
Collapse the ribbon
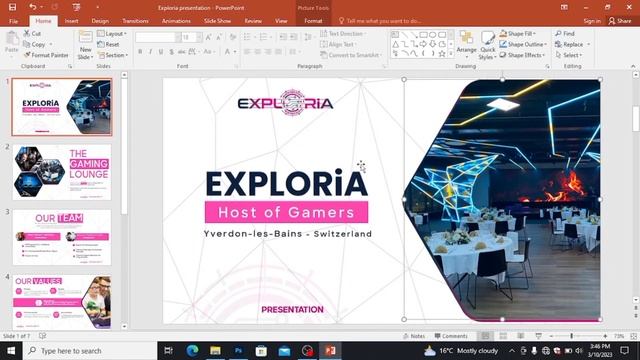[x=633, y=66]
